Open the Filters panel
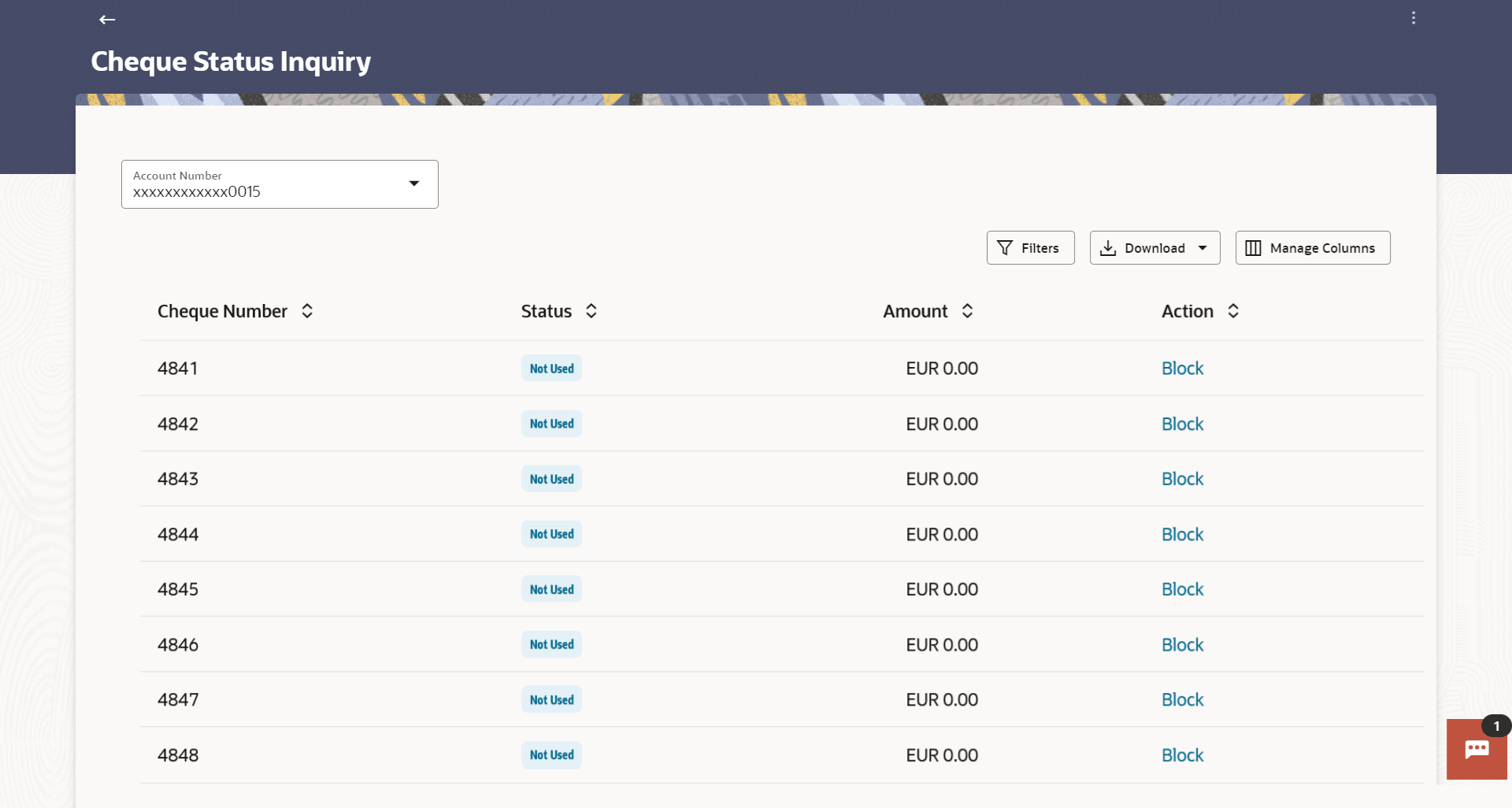 [1030, 248]
